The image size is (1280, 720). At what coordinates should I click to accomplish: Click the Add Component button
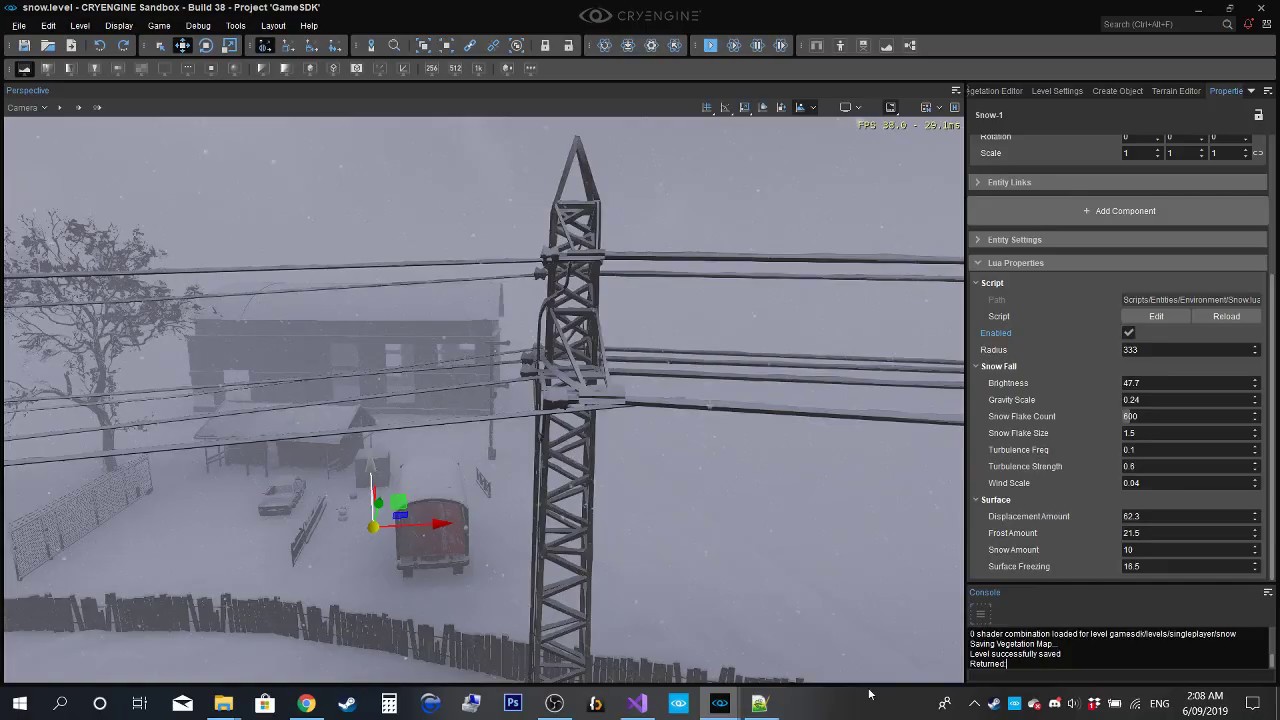click(1119, 211)
